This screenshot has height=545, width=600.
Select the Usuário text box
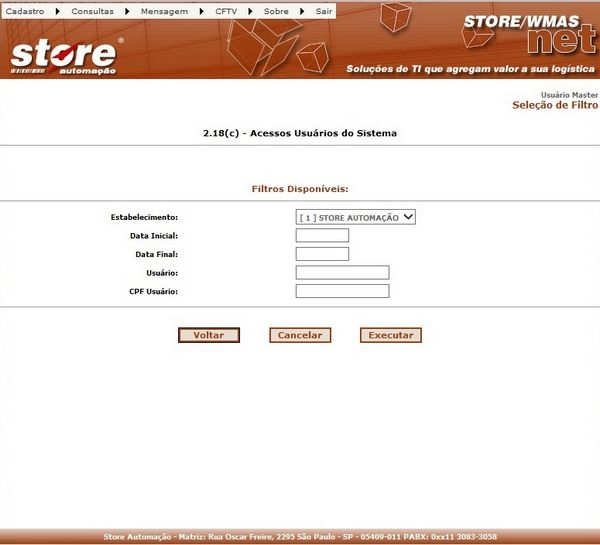point(342,272)
